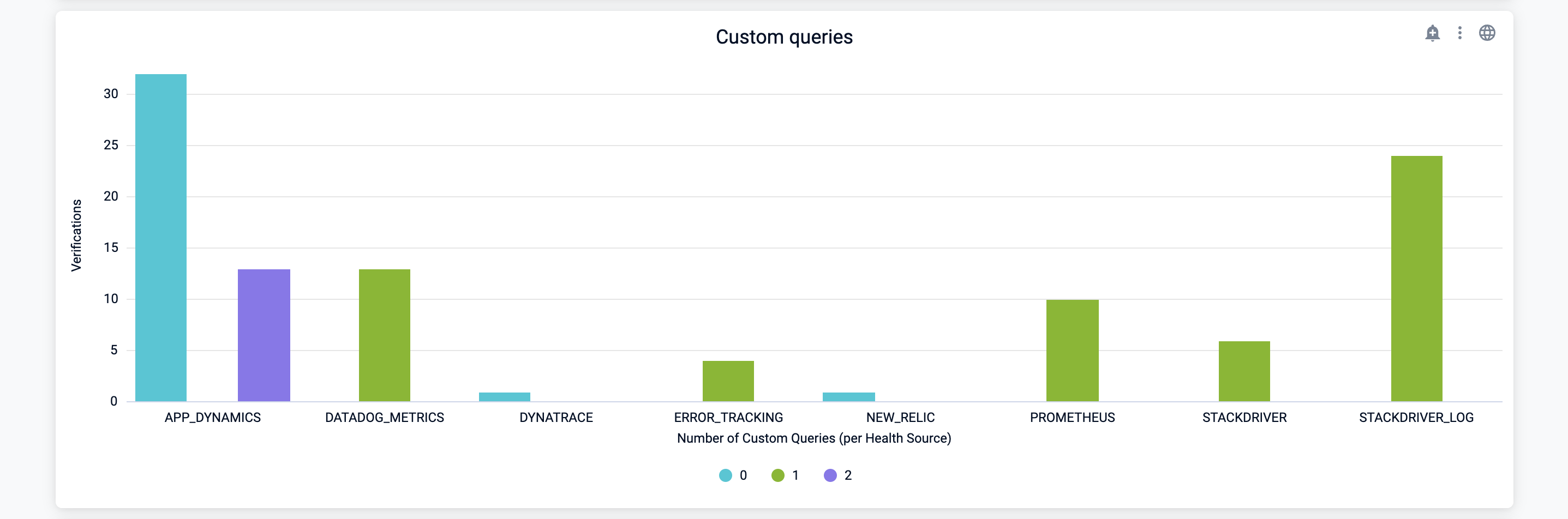Click the small teal NEW_RELIC bar

848,397
